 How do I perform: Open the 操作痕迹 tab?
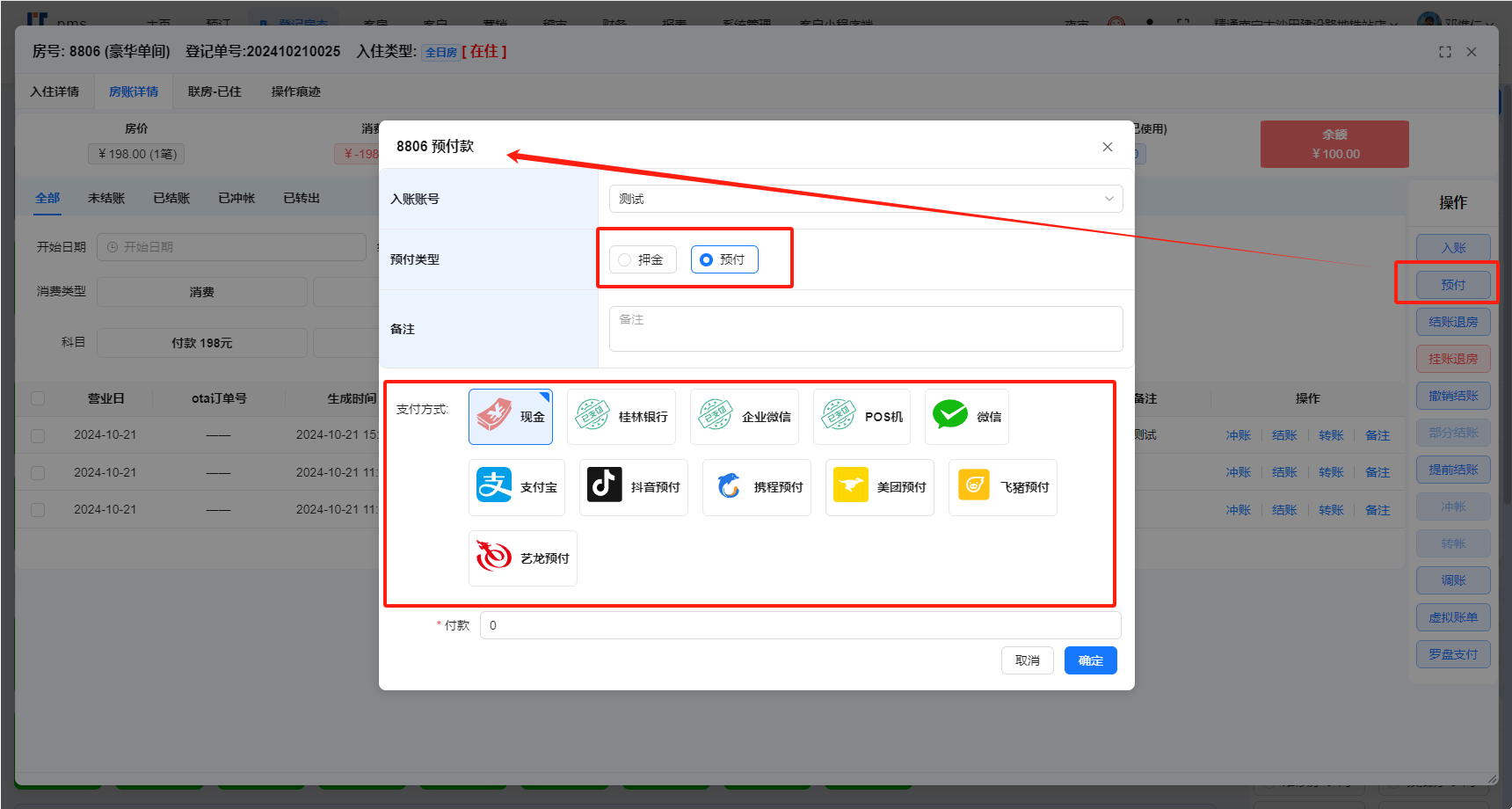pos(295,91)
